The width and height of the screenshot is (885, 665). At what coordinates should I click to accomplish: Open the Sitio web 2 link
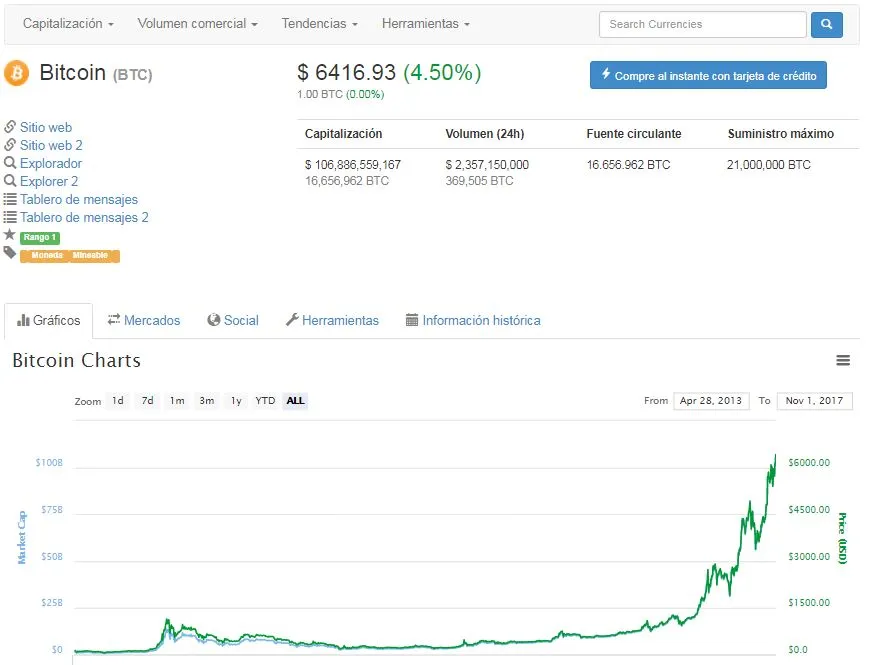tap(51, 145)
